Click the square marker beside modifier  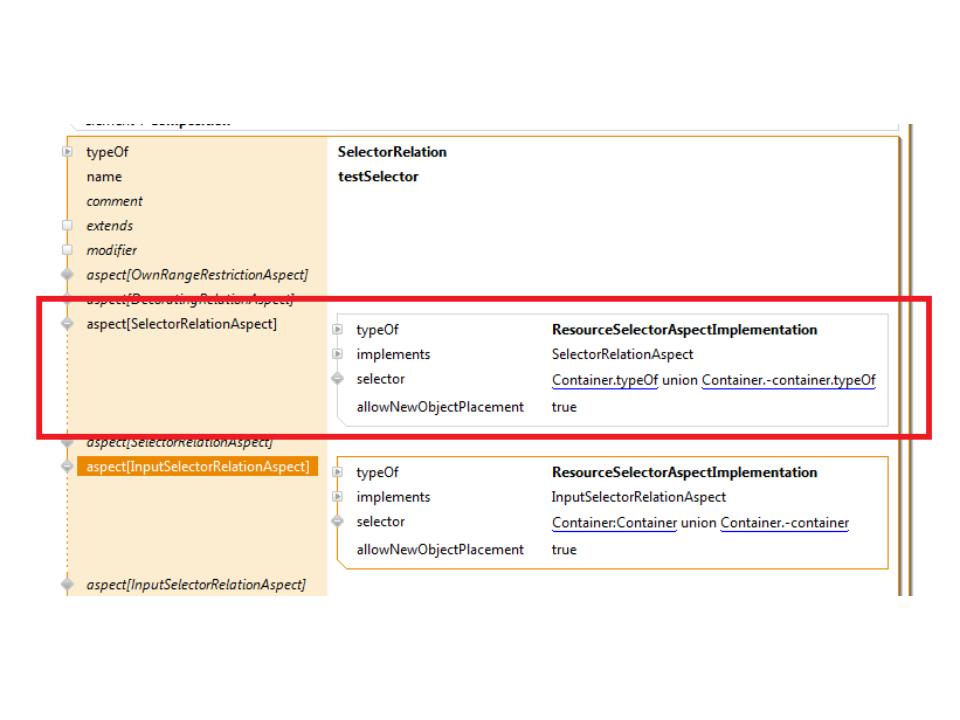coord(68,250)
